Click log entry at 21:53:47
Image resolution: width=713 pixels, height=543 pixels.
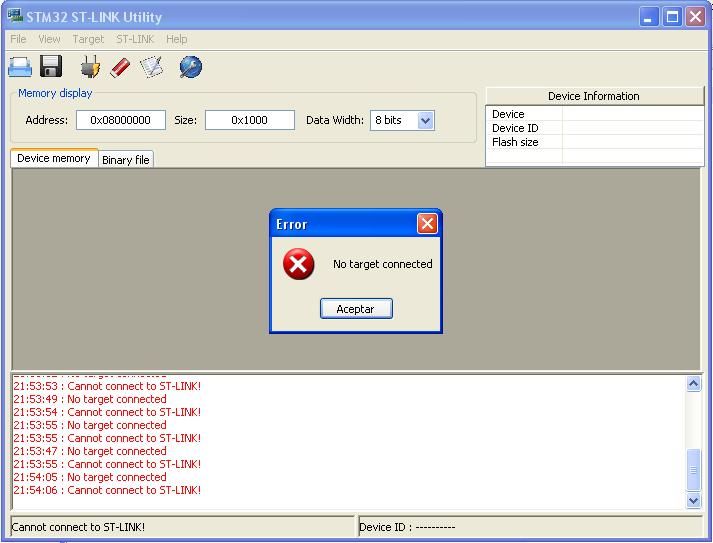pos(90,451)
